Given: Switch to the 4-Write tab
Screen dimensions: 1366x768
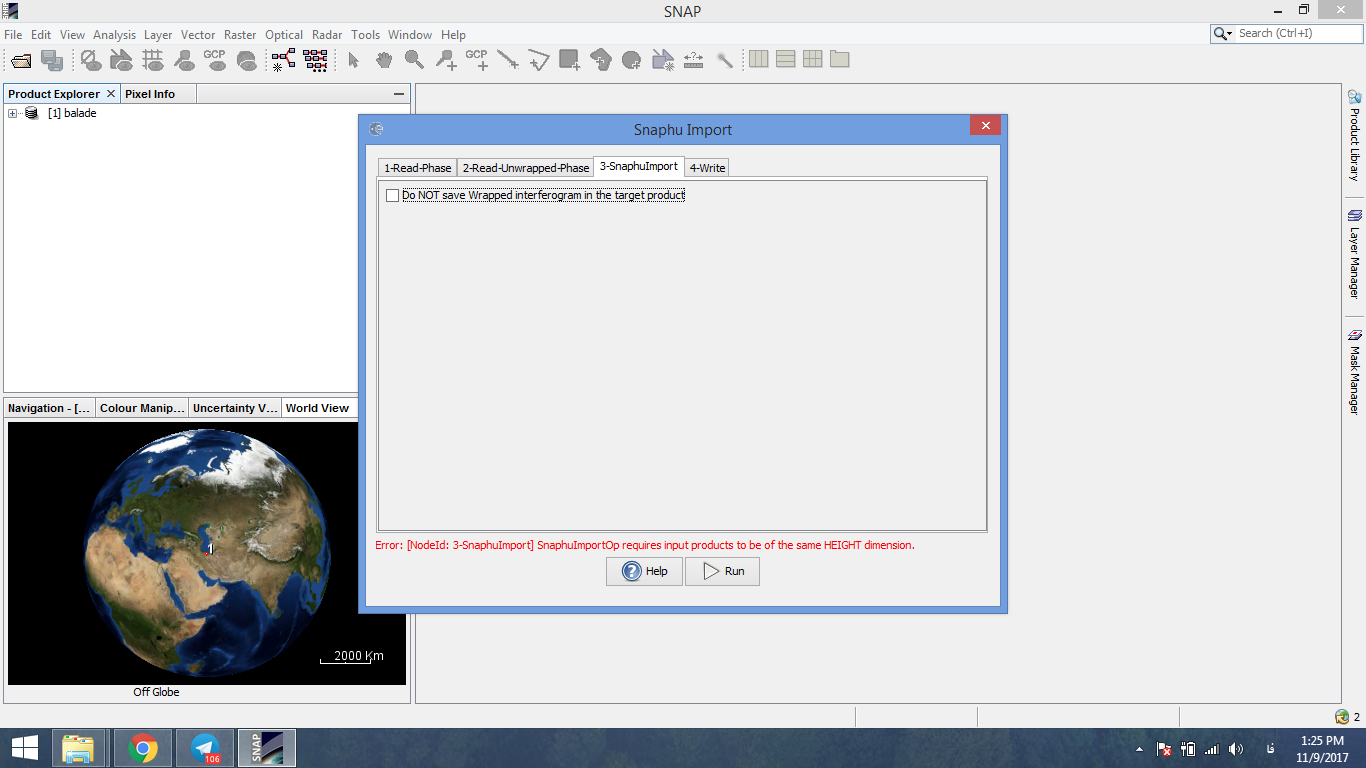Looking at the screenshot, I should (x=708, y=168).
